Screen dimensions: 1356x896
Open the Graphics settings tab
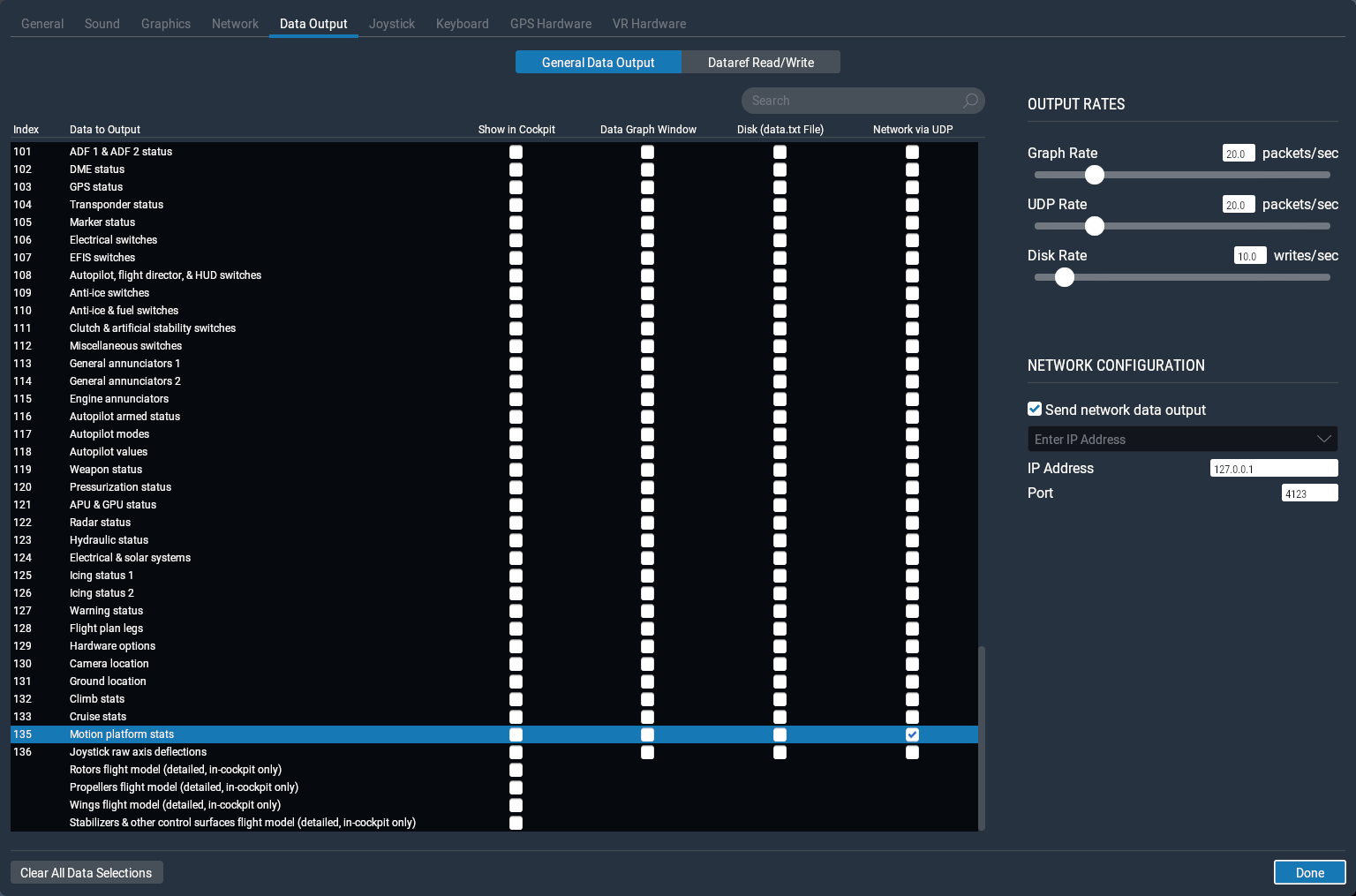point(165,24)
